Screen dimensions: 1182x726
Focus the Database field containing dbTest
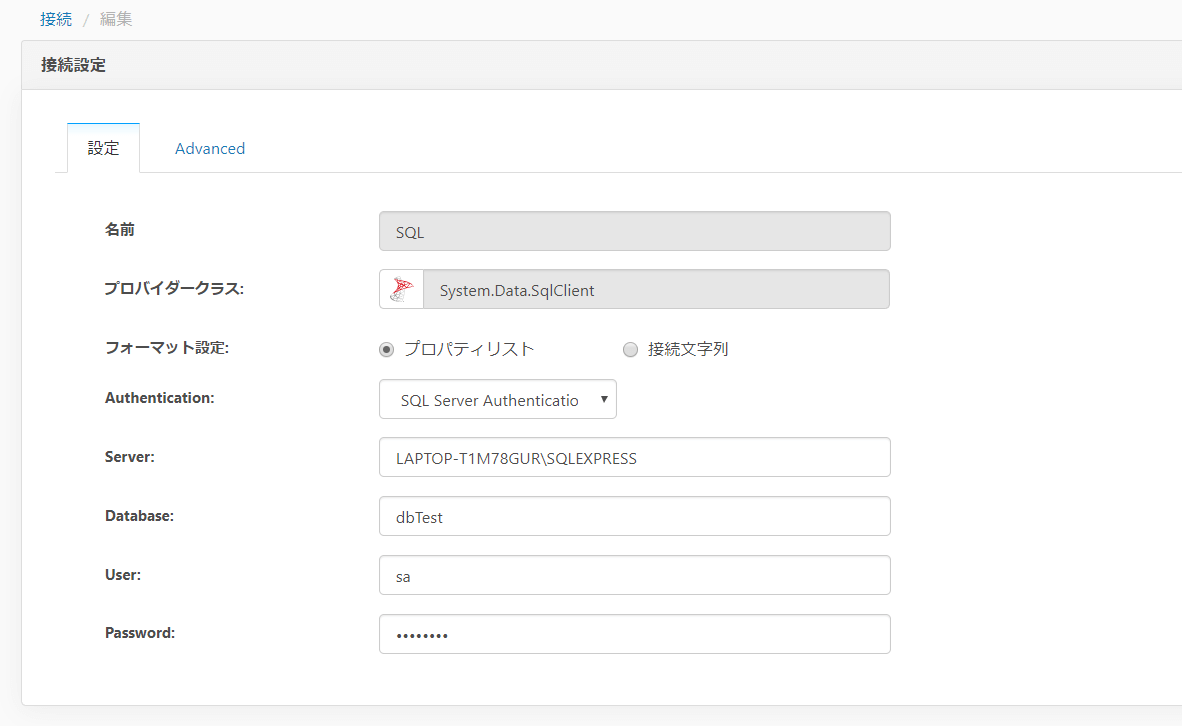click(634, 517)
